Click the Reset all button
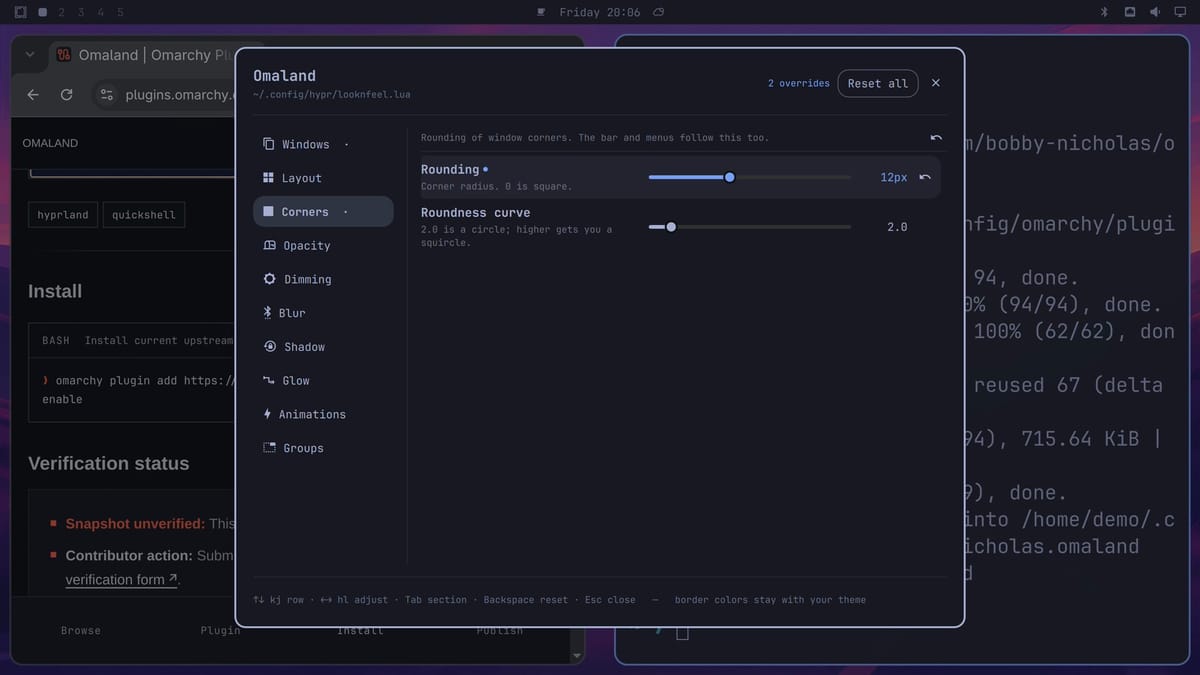 point(878,83)
